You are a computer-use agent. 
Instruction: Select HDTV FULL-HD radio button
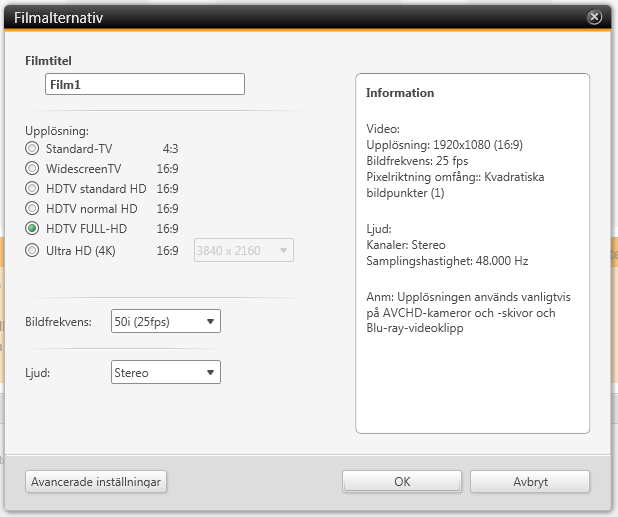tap(32, 229)
